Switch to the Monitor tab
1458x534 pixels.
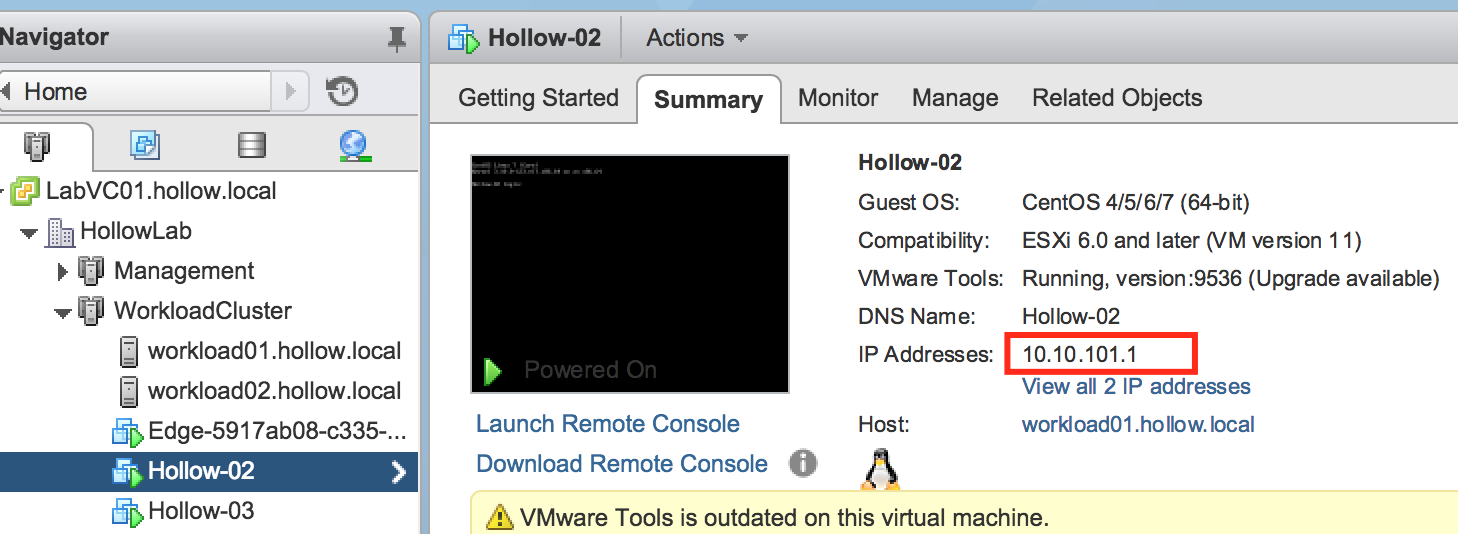838,98
